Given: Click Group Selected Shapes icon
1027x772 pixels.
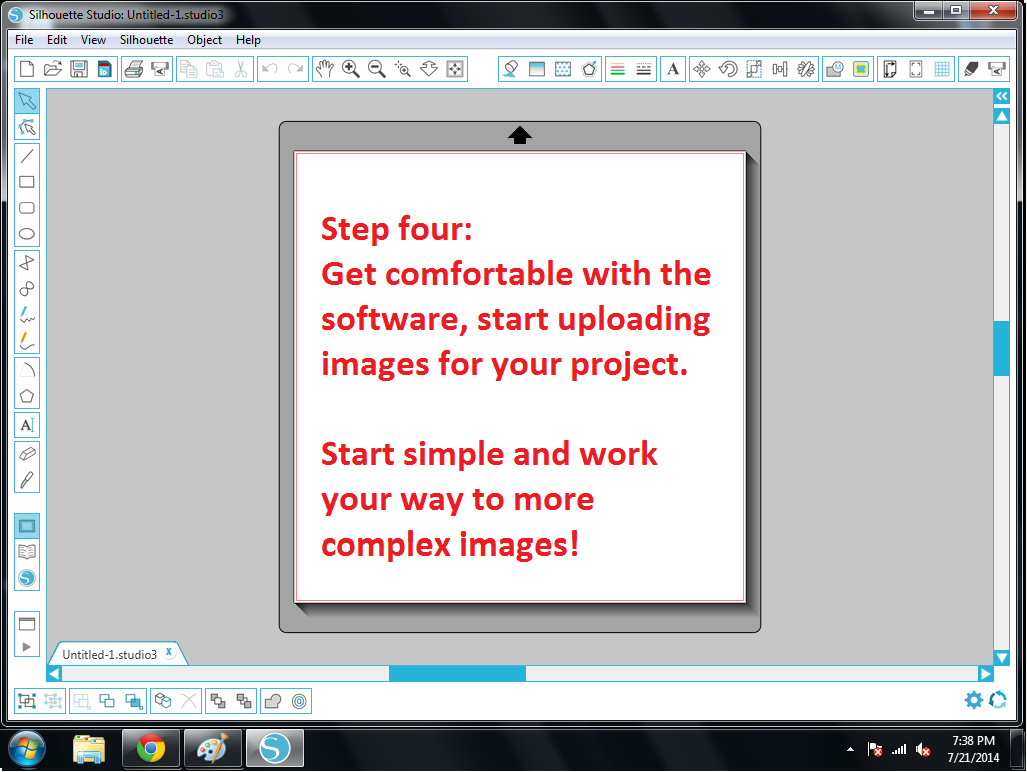Looking at the screenshot, I should coord(27,701).
